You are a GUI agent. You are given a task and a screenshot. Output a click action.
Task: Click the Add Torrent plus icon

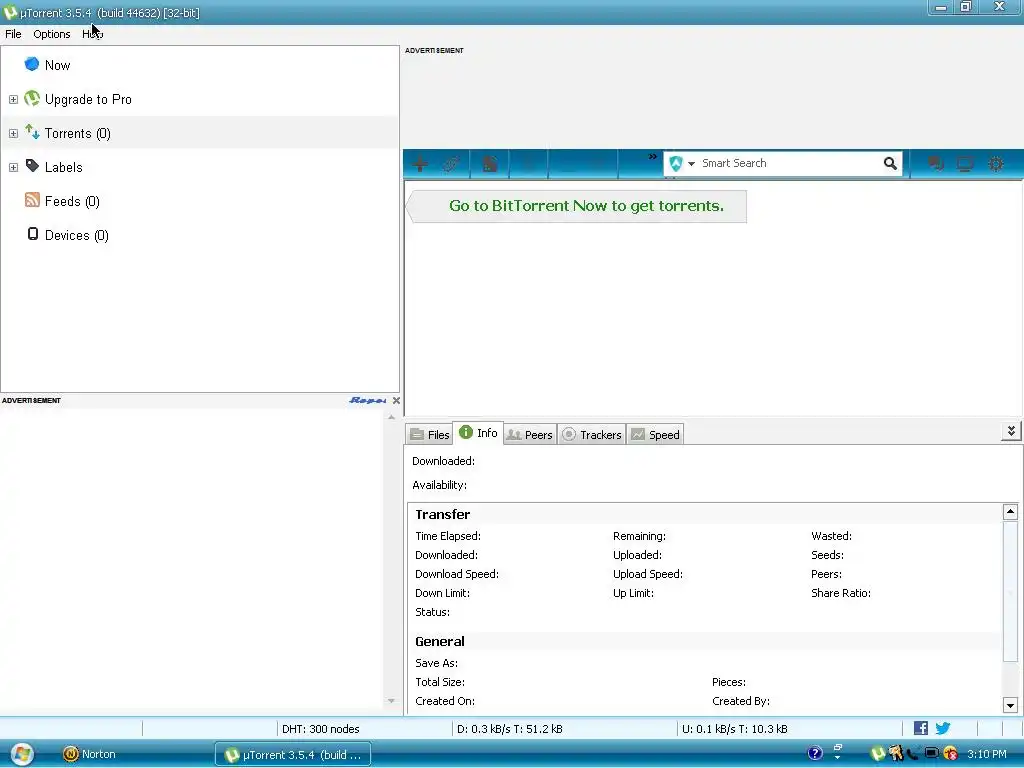click(x=420, y=163)
